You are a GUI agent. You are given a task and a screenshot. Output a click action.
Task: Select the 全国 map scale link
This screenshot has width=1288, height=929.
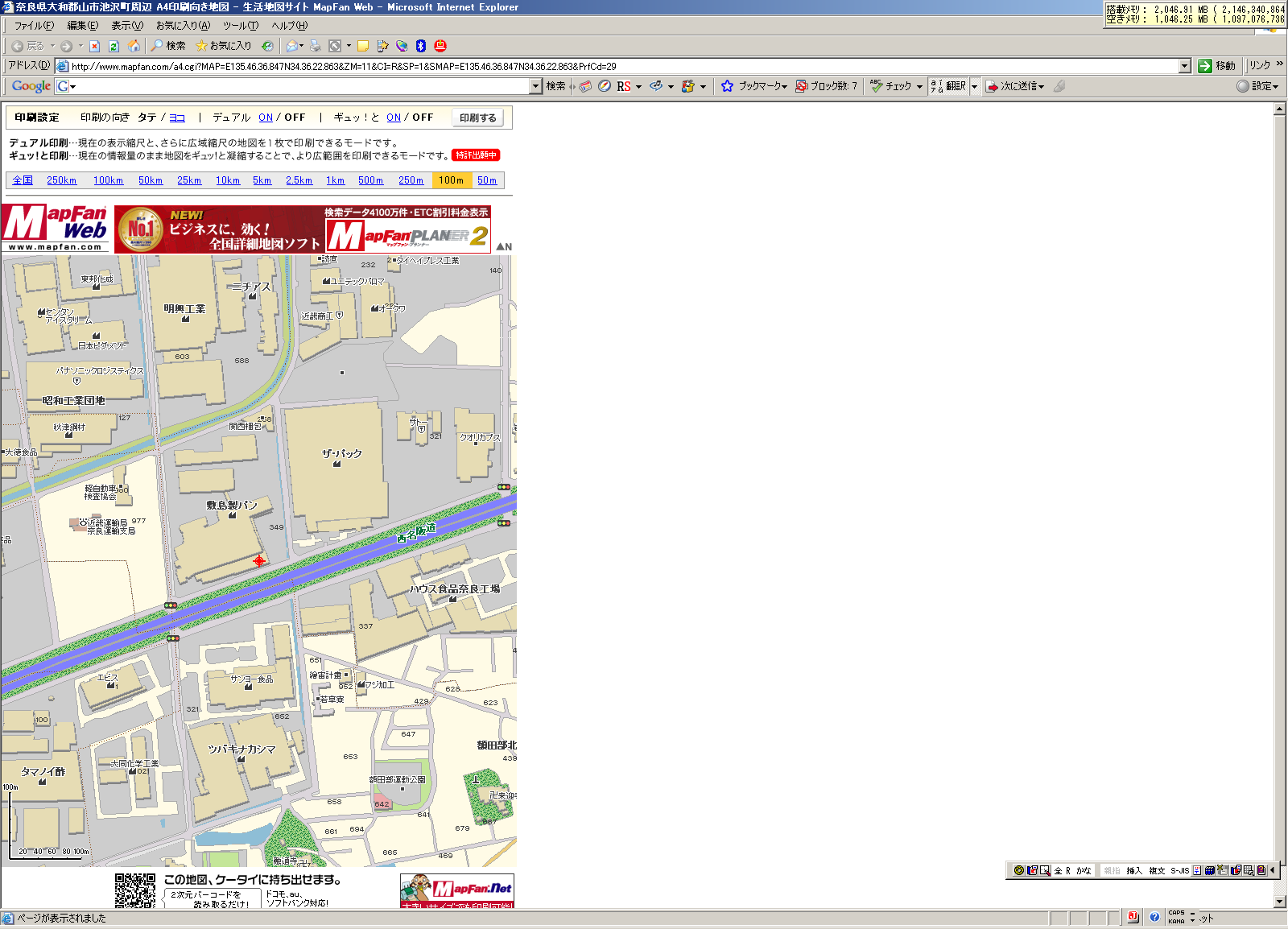(x=23, y=180)
